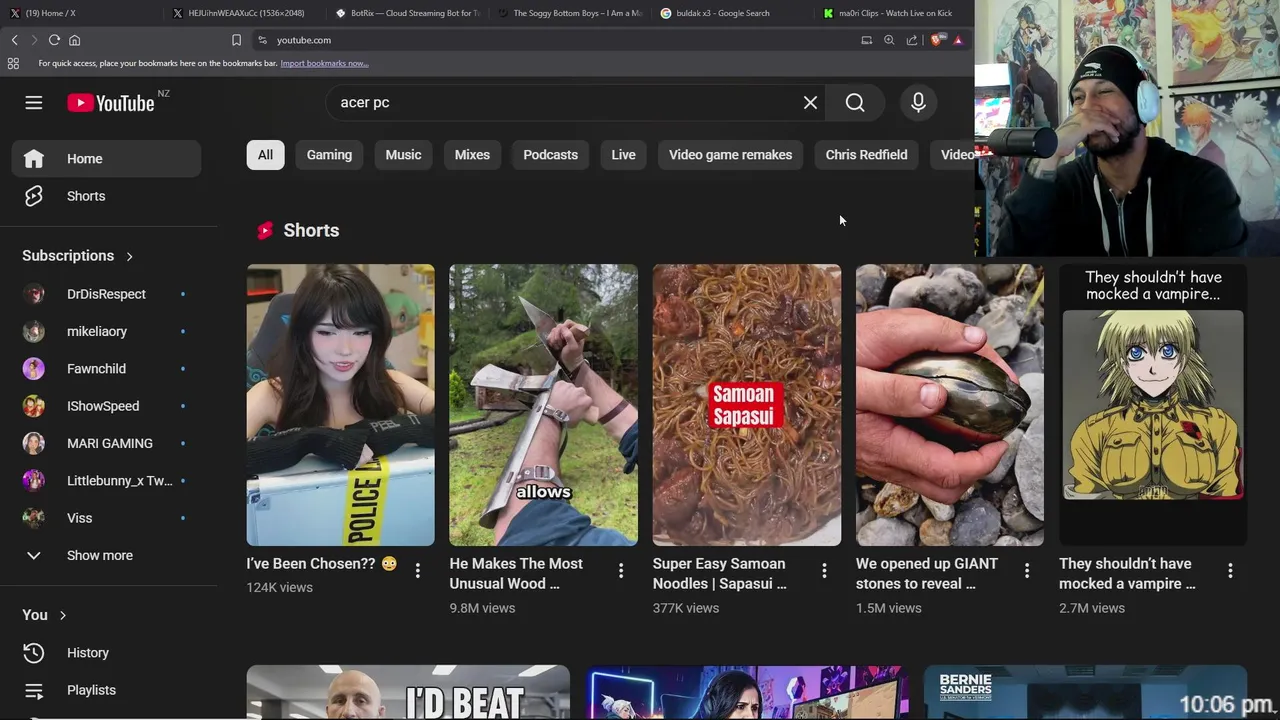Open more options for He Makes The Most
1280x720 pixels.
click(621, 570)
